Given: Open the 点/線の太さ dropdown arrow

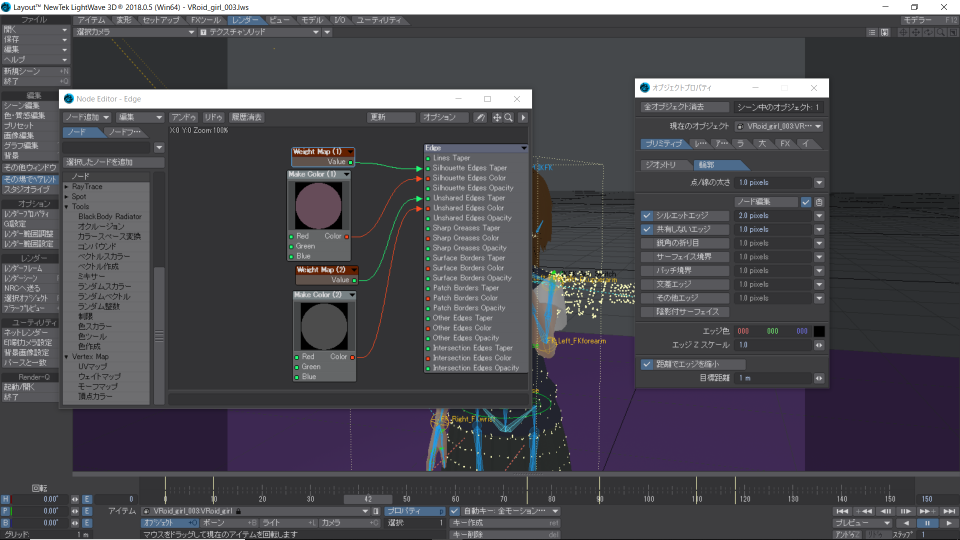Looking at the screenshot, I should click(819, 183).
